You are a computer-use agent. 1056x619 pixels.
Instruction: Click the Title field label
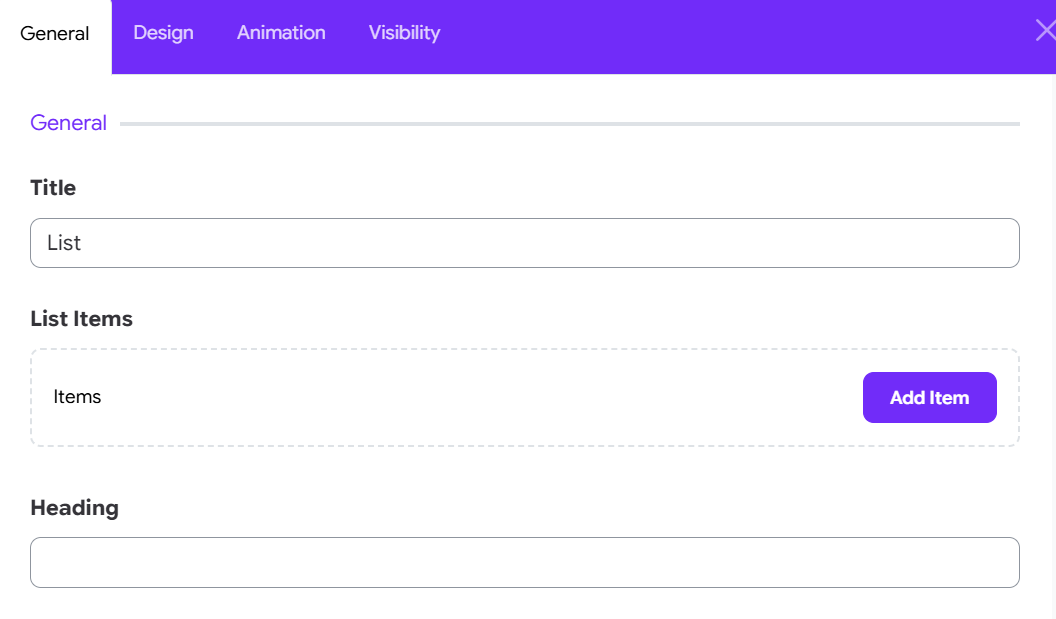(x=53, y=188)
